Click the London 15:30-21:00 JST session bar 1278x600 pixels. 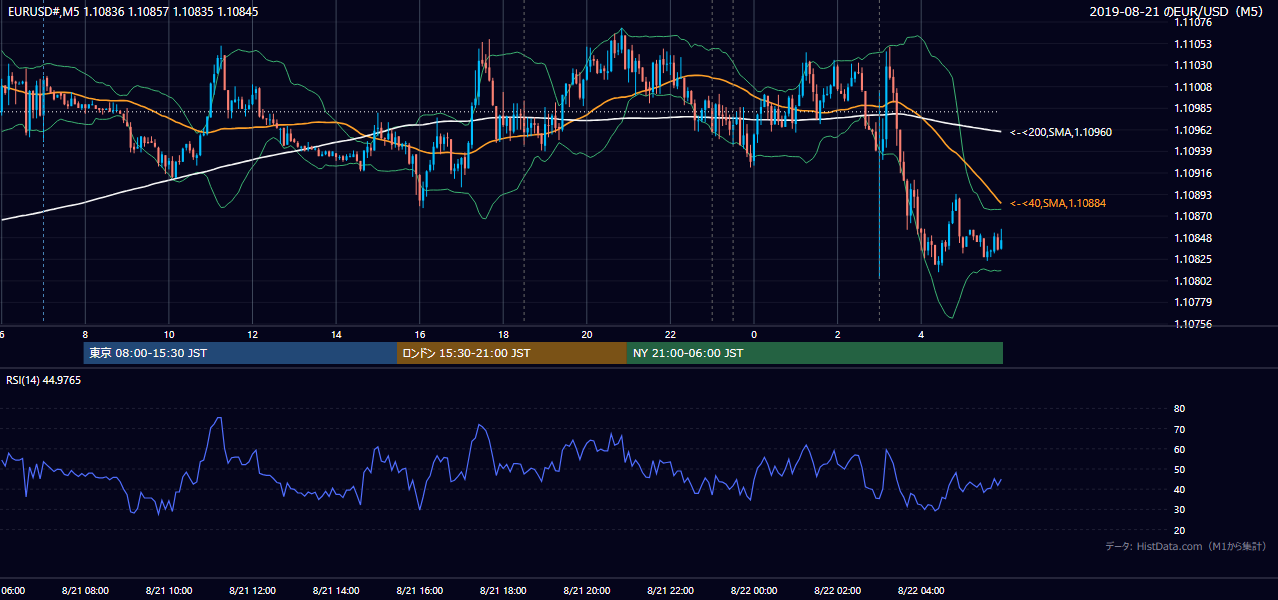click(x=512, y=353)
